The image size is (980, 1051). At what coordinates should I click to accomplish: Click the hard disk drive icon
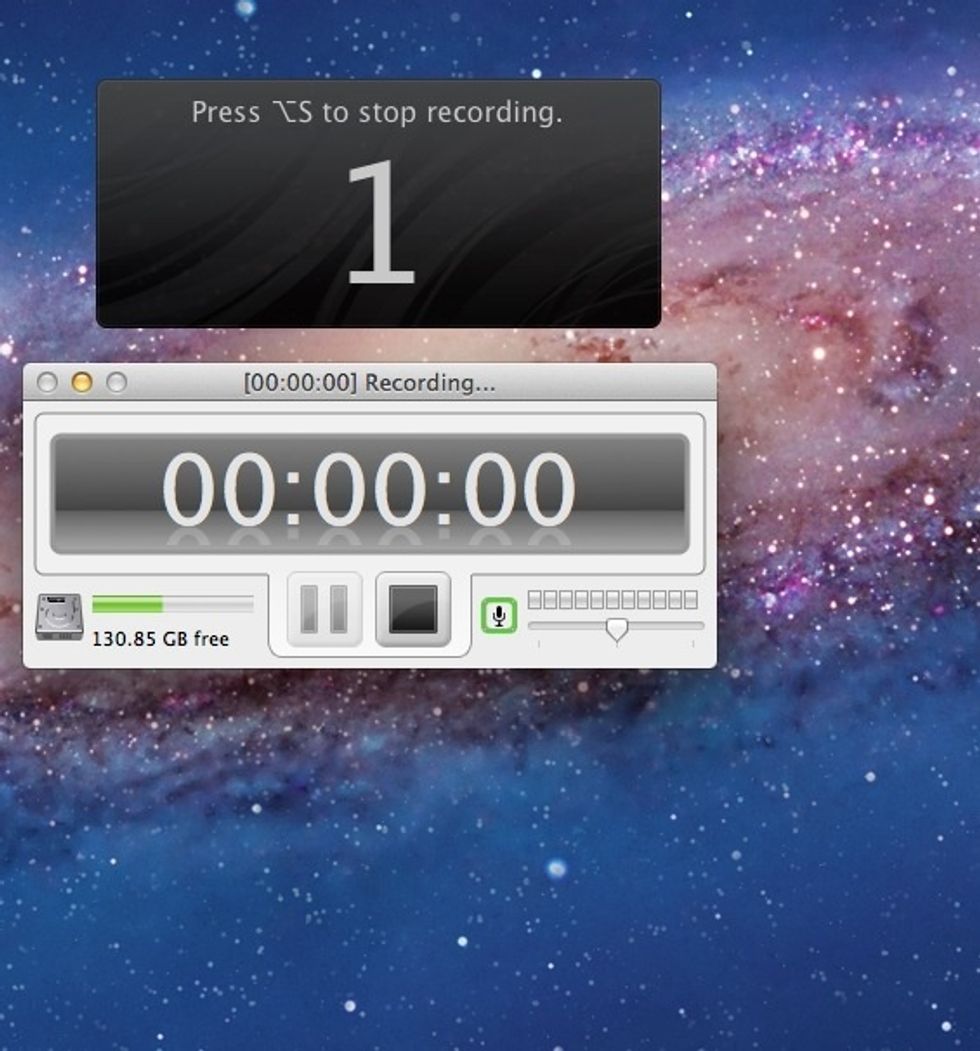59,617
